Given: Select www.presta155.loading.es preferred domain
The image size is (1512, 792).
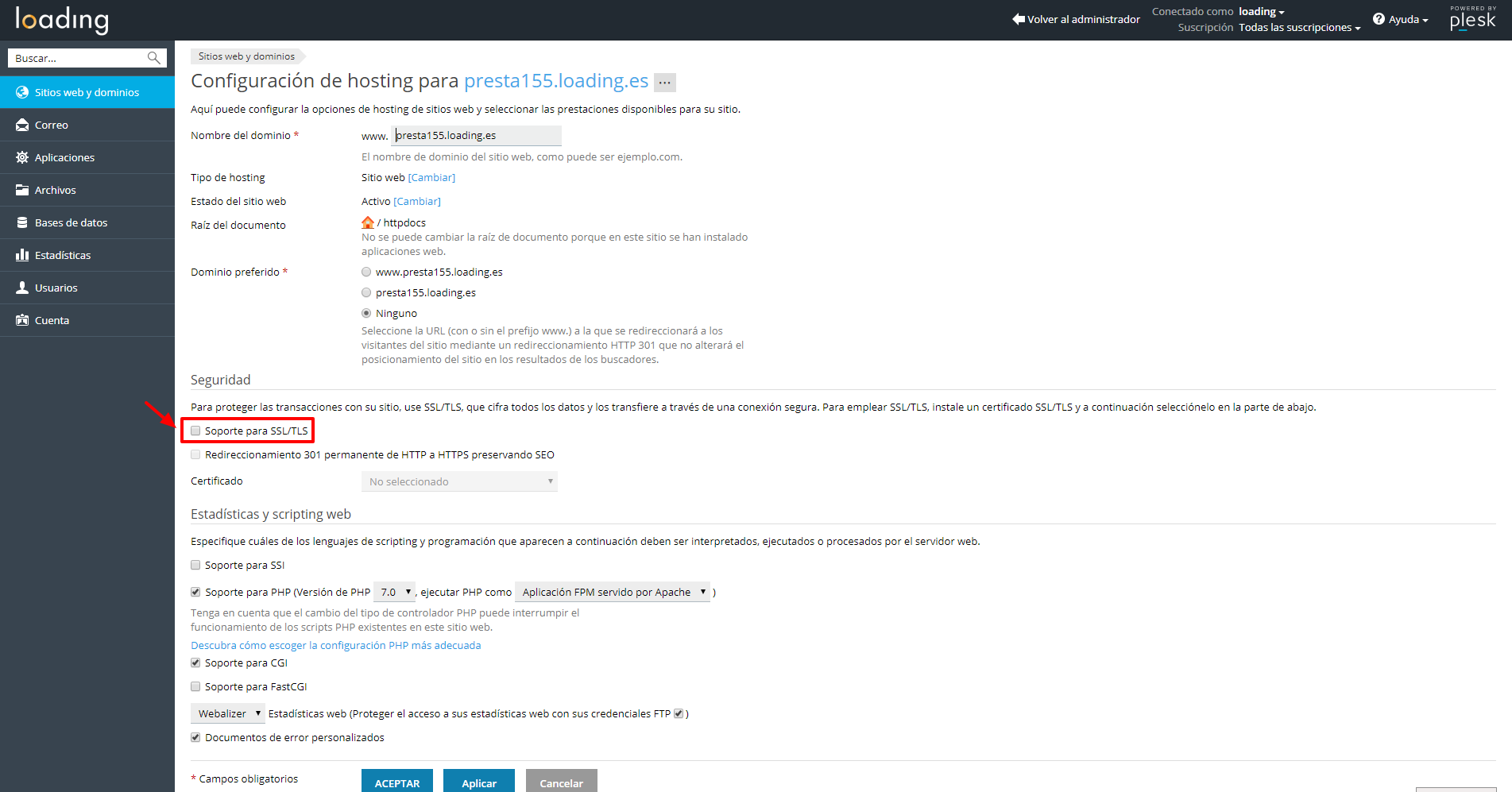Looking at the screenshot, I should [x=366, y=272].
